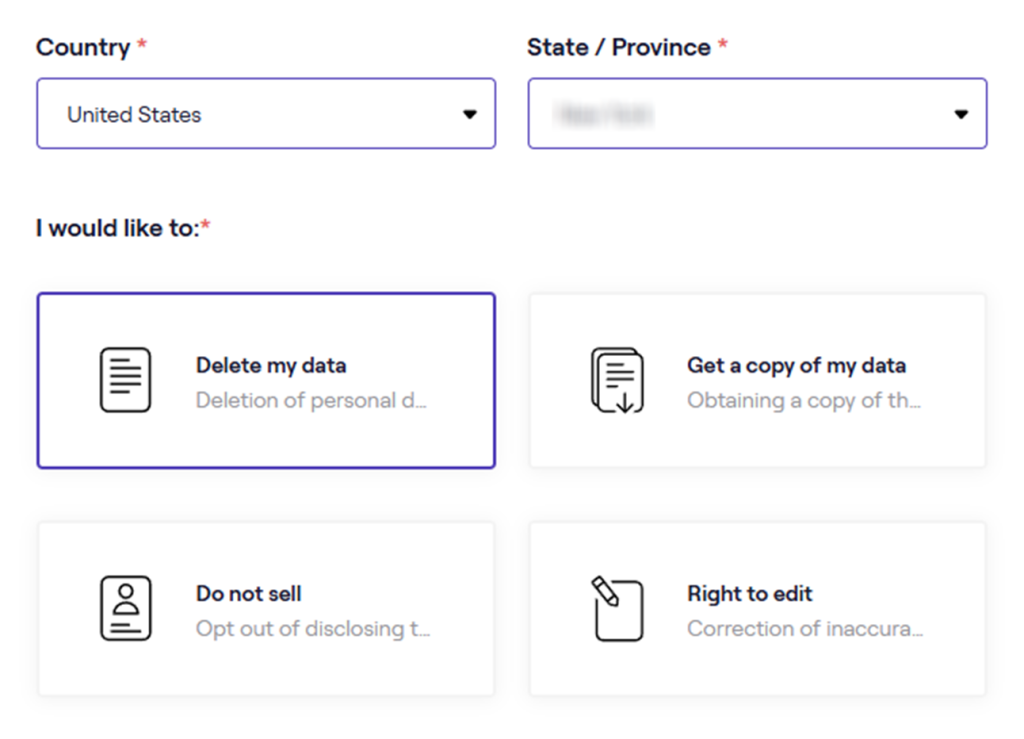Viewport: 1024px width, 739px height.
Task: Click the 'Correction of inaccura...' description
Action: (805, 629)
